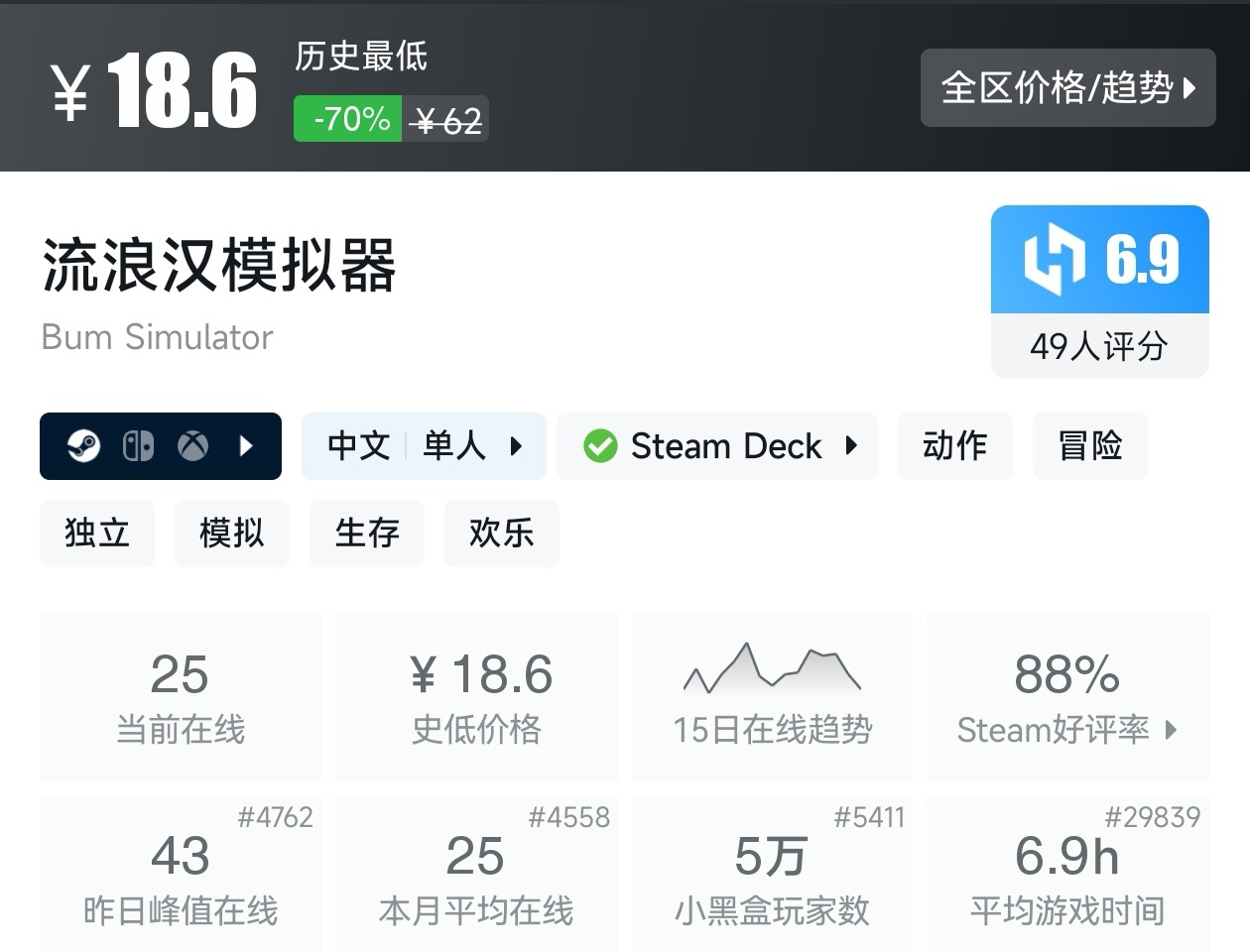Screen dimensions: 1250x952
Task: Click the Nintendo Switch platform icon
Action: tap(138, 446)
